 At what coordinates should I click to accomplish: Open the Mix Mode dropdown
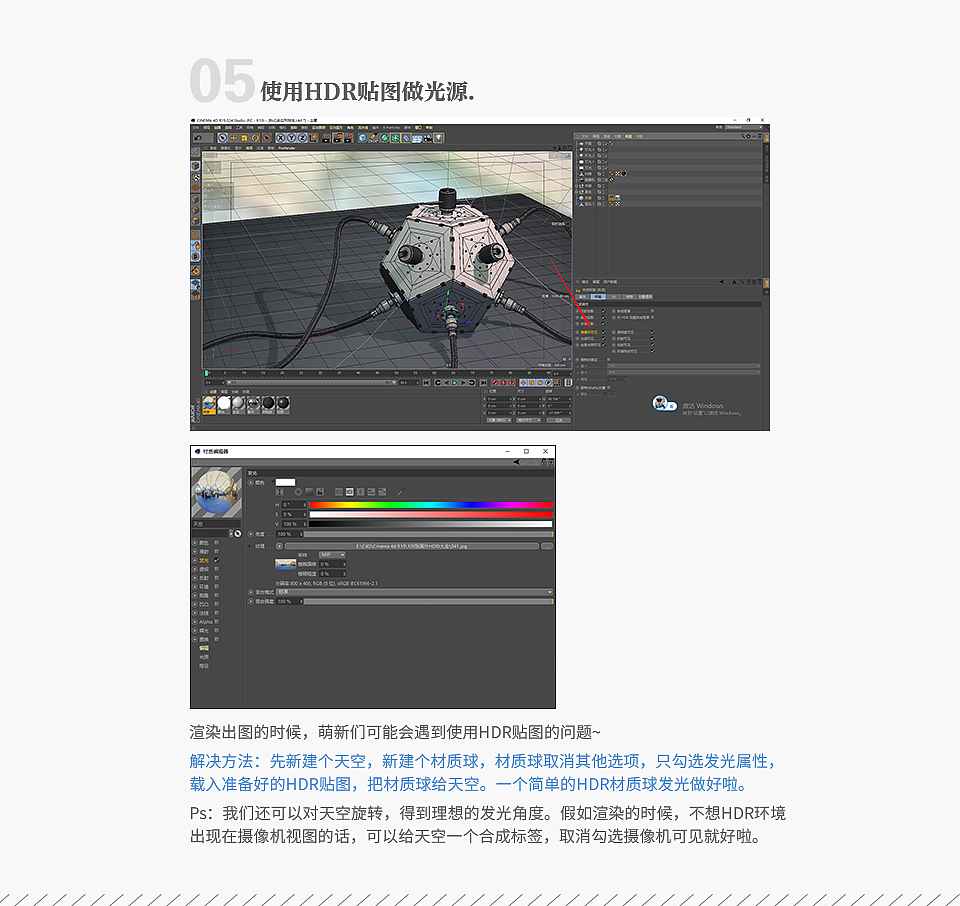tap(414, 592)
